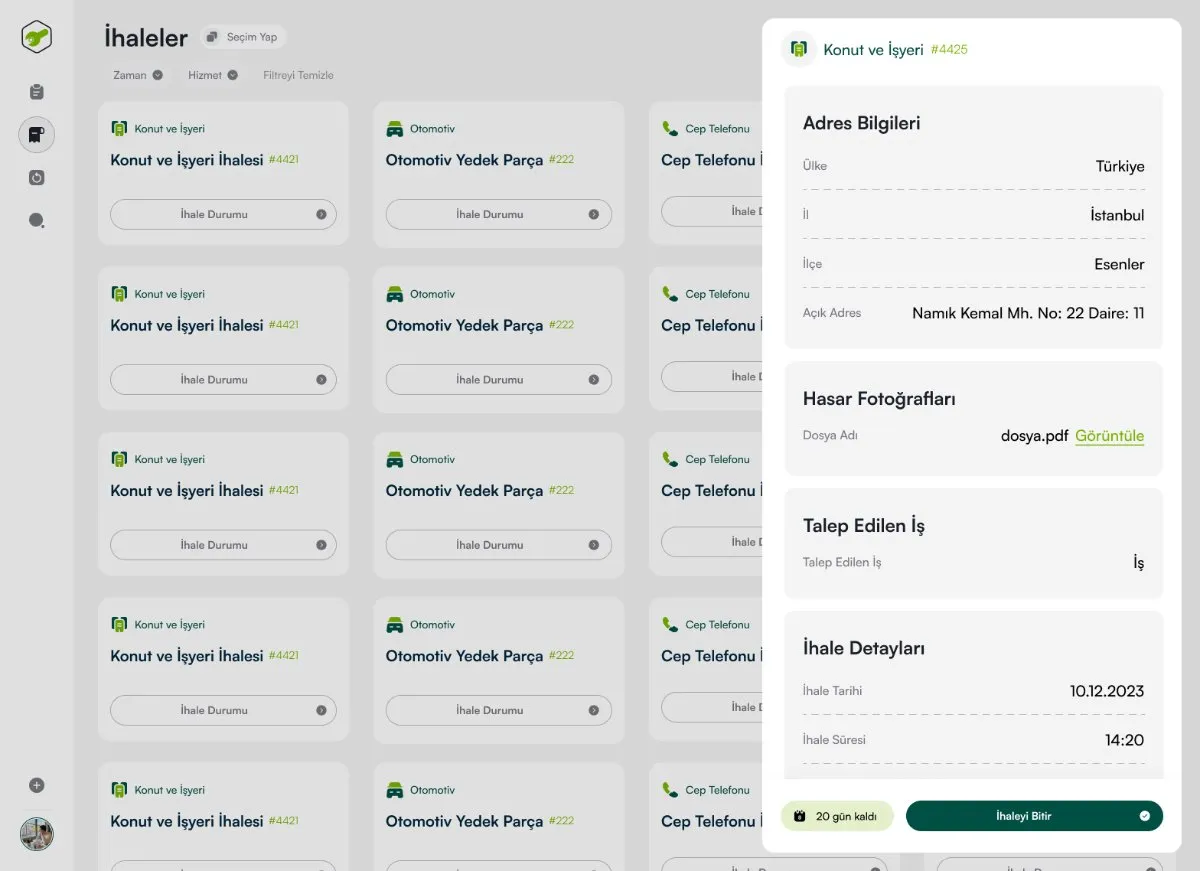Screen dimensions: 1200x871
Task: Open the clipboard section in the sidebar
Action: (x=37, y=92)
